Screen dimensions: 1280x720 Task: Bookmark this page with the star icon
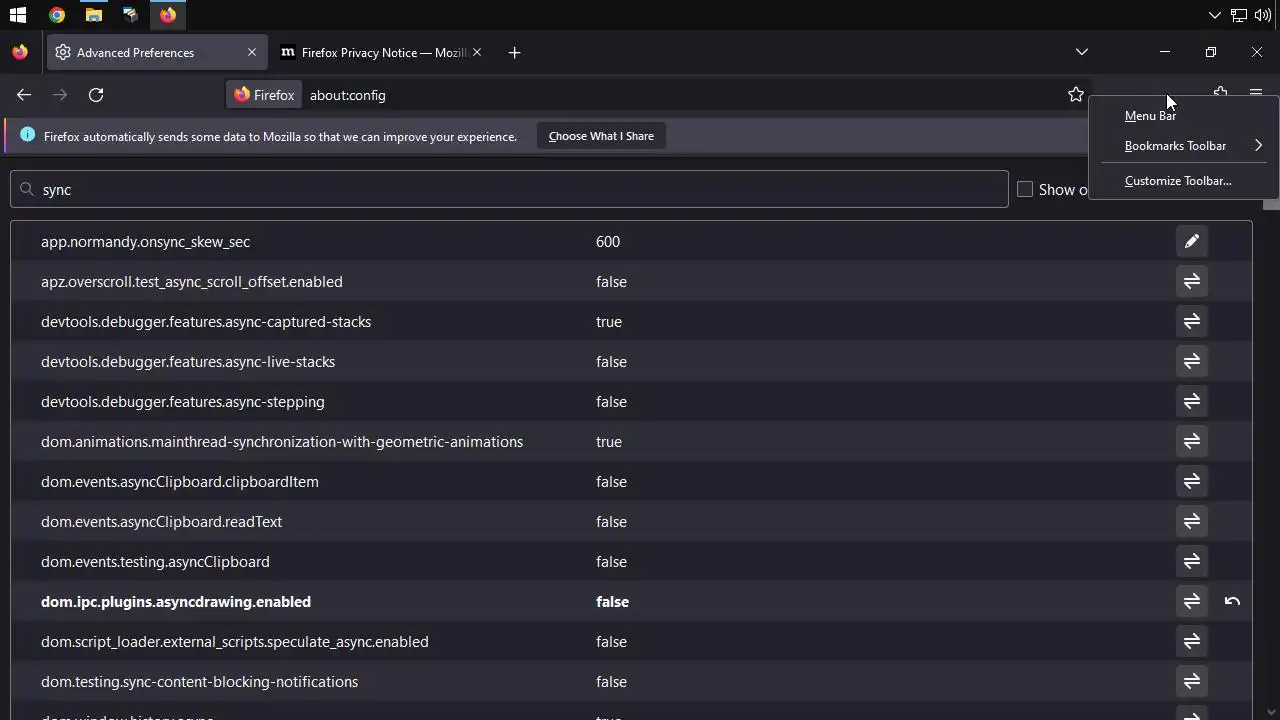point(1076,95)
